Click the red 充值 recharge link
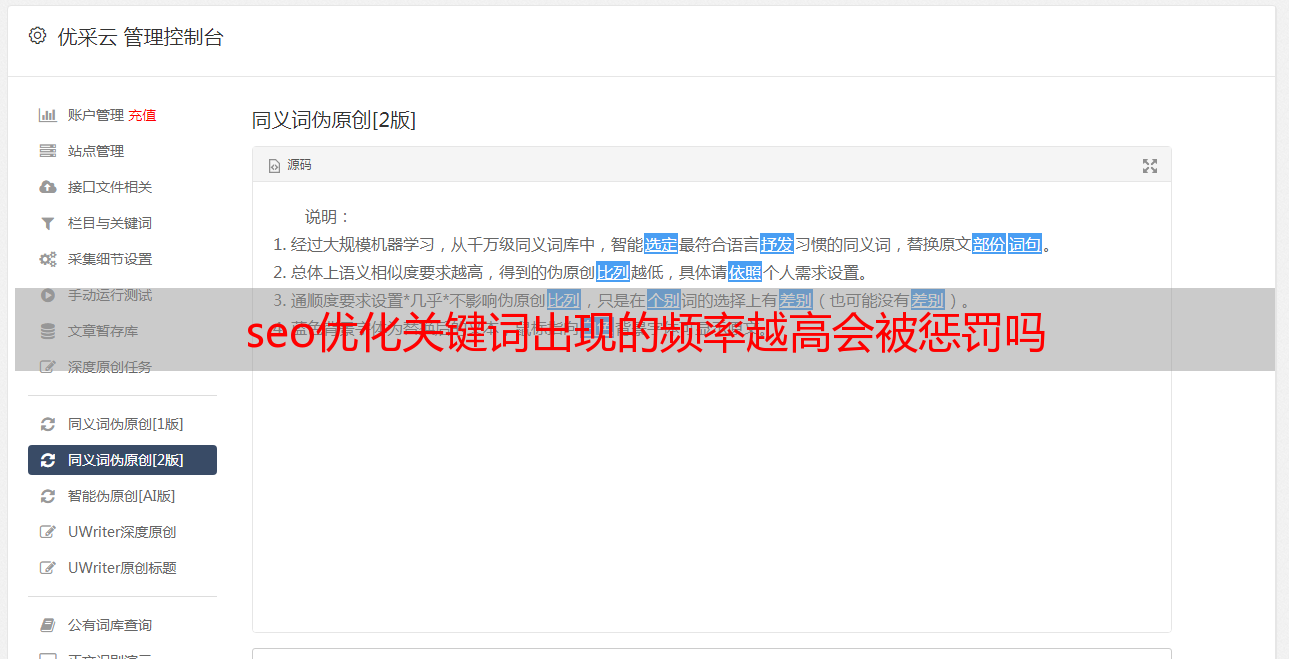Screen dimensions: 1289x659 (x=142, y=115)
